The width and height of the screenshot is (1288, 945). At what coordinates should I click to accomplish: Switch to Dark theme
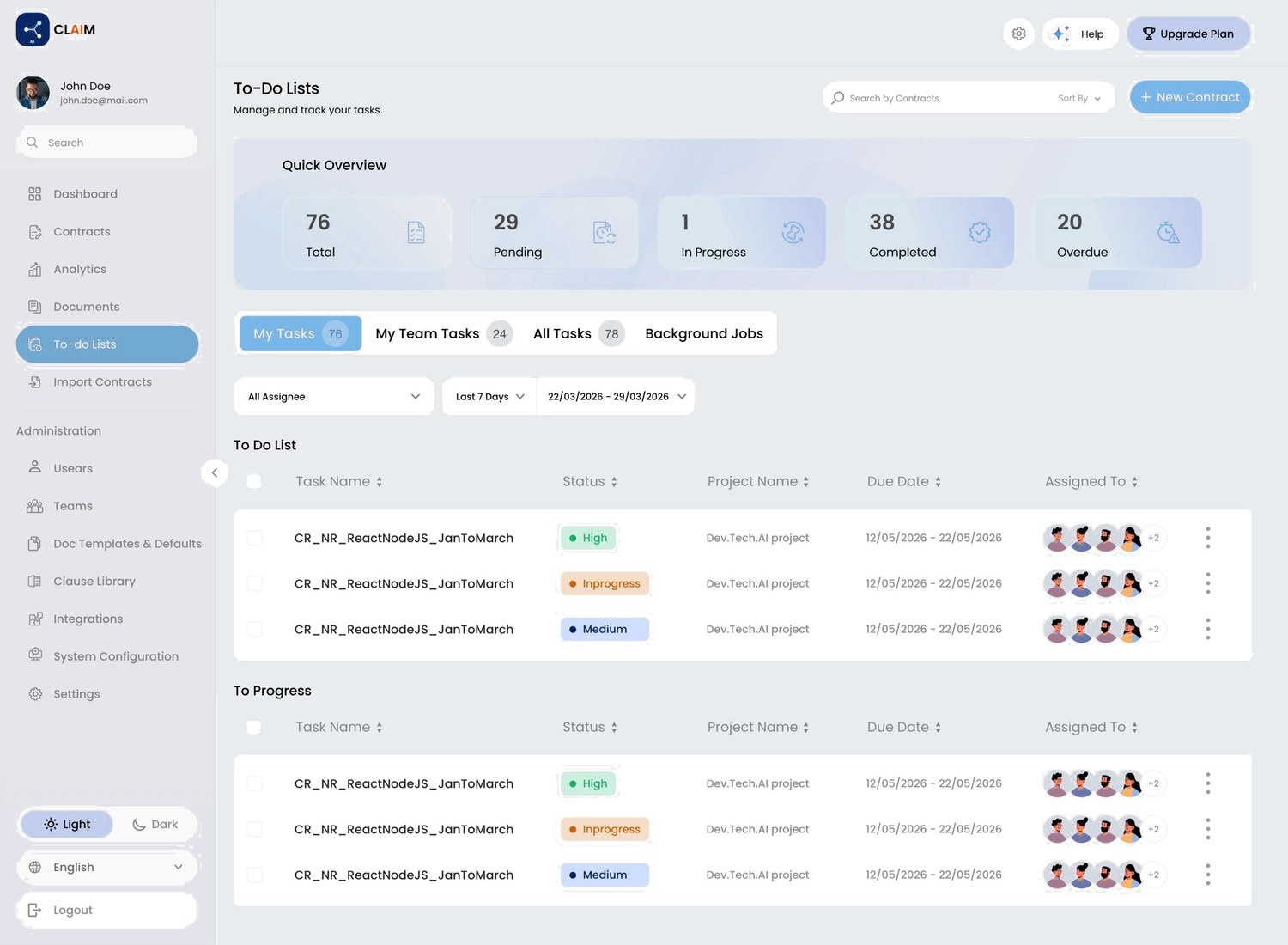[x=155, y=825]
